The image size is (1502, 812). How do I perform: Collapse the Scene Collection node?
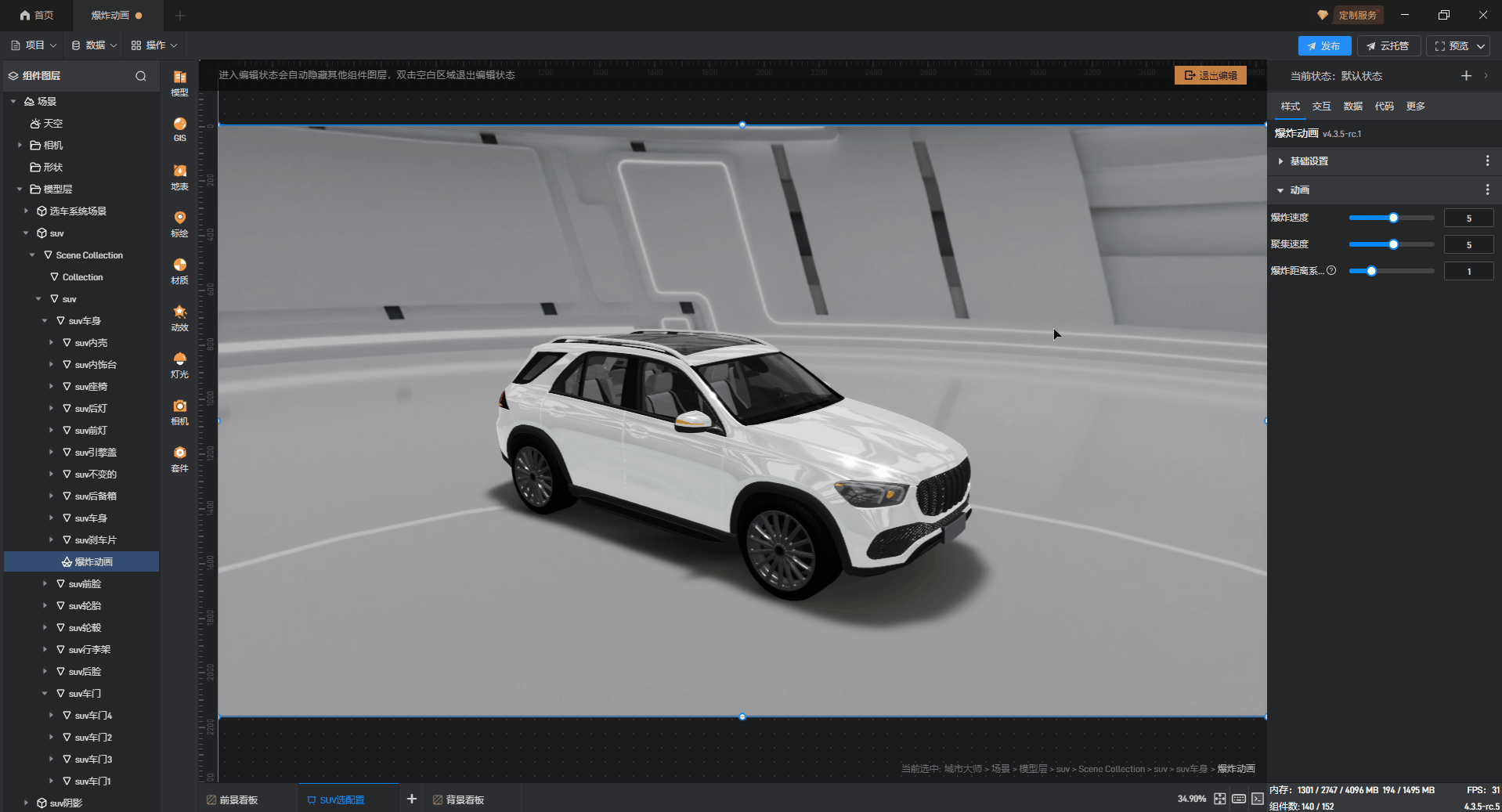[x=32, y=254]
